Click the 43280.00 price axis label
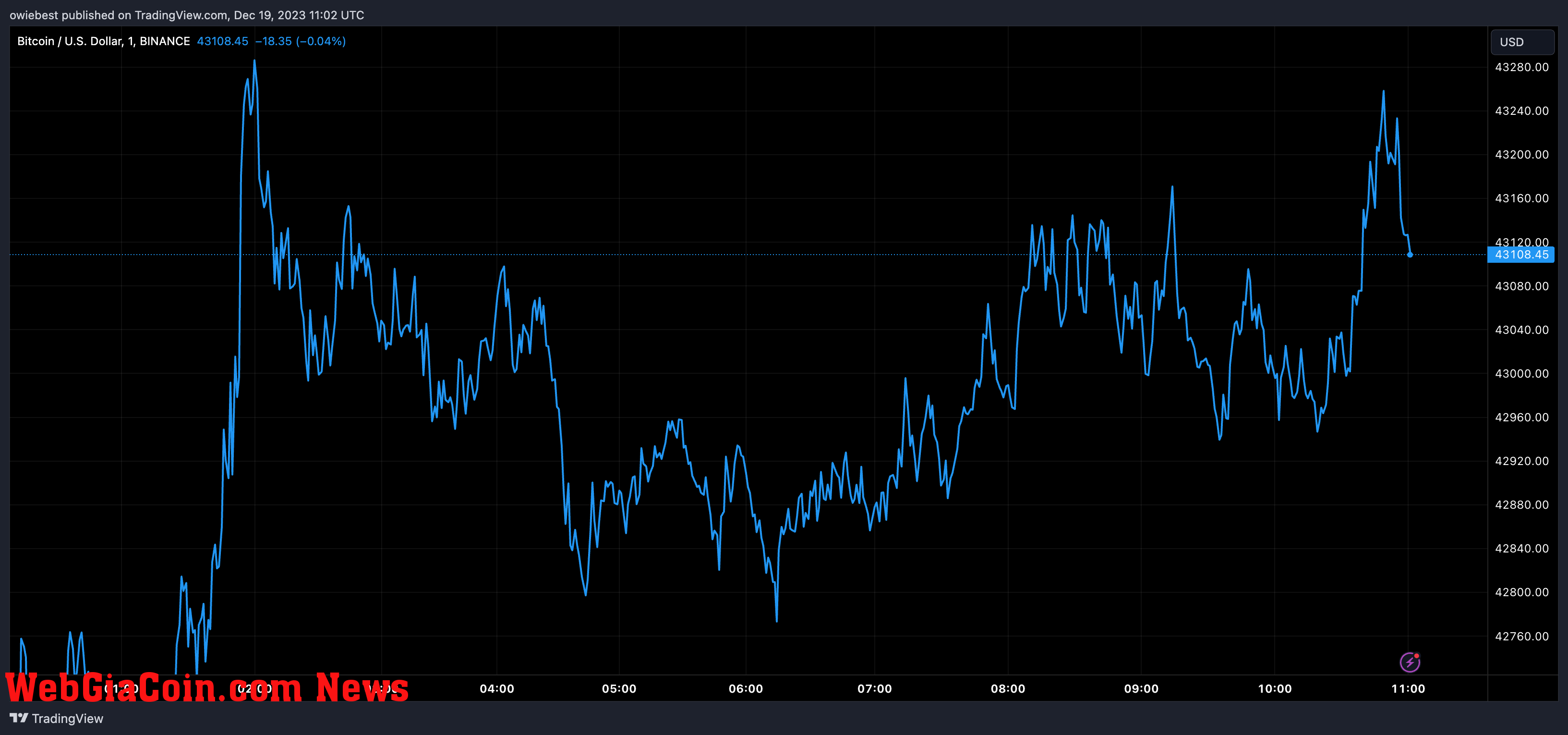1568x735 pixels. click(1522, 67)
